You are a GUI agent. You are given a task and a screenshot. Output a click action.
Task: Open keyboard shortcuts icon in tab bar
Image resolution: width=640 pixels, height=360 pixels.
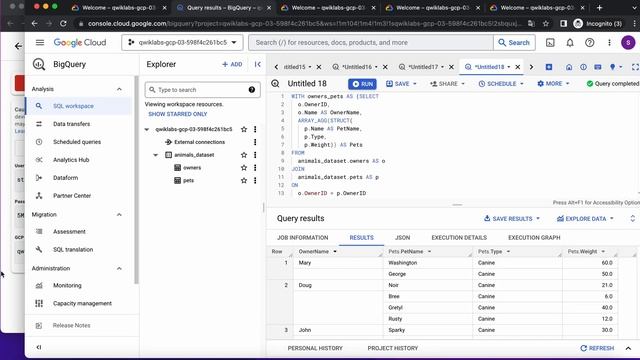pos(598,67)
